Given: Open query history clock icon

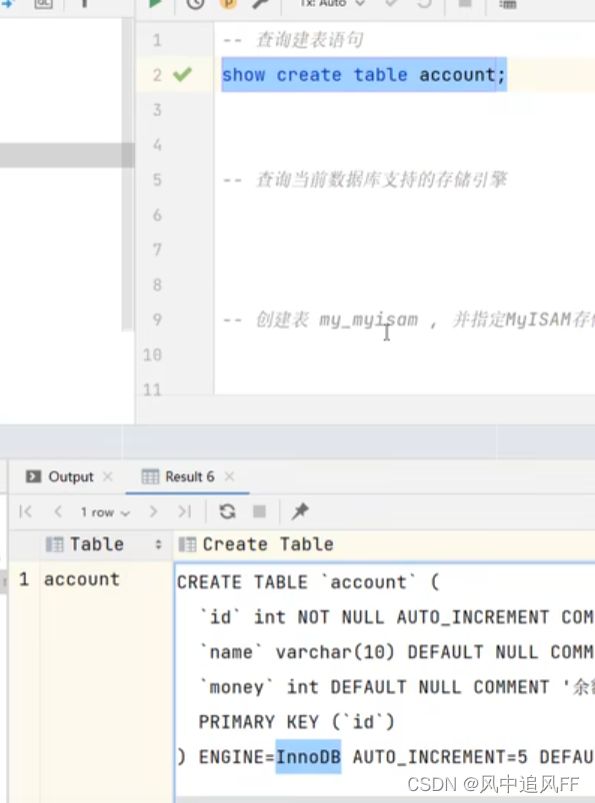Looking at the screenshot, I should 195,3.
